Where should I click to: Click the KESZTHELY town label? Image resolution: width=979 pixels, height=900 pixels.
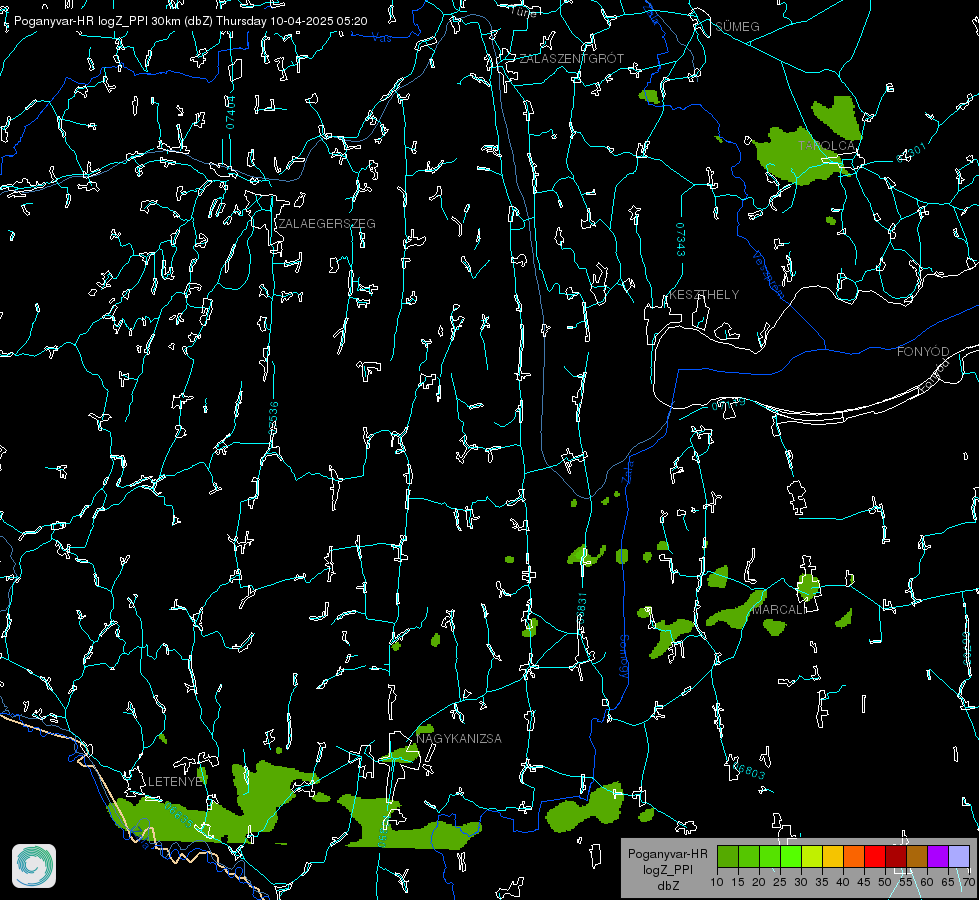704,295
